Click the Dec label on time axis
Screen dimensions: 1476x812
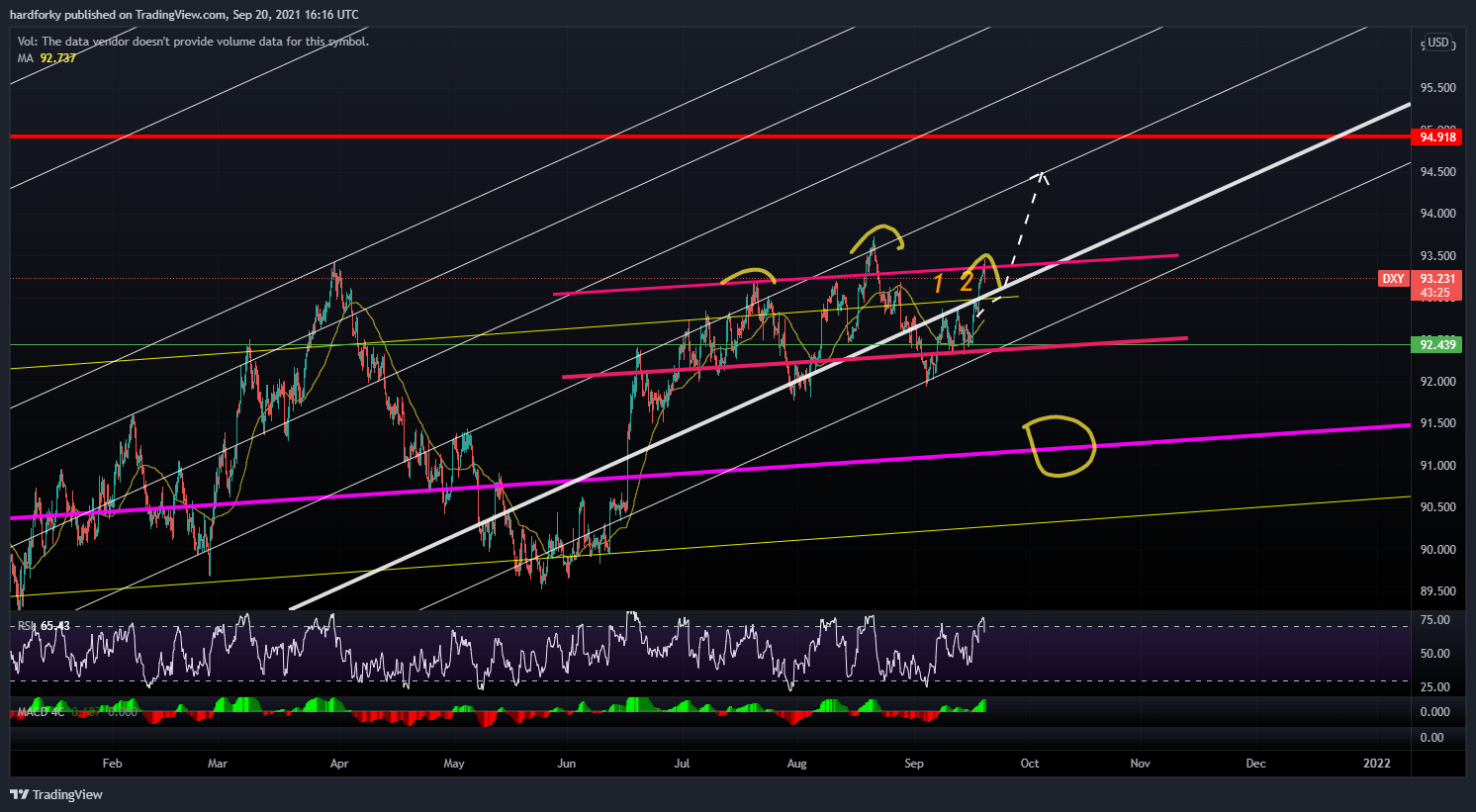click(1255, 764)
